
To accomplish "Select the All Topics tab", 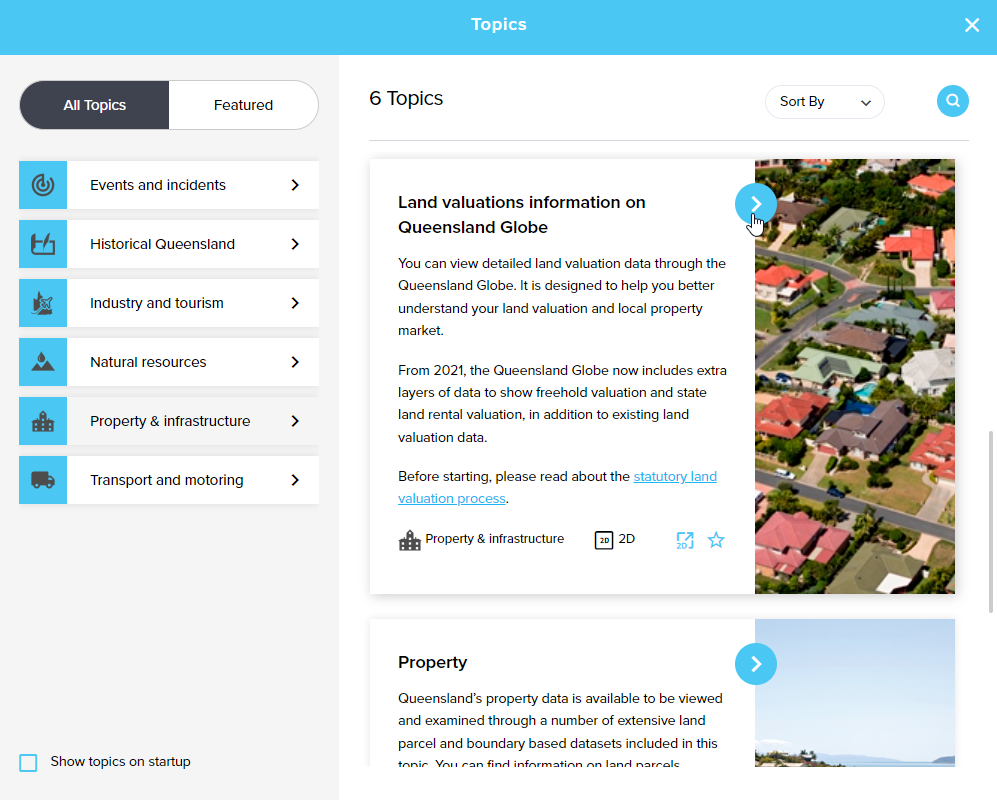I will click(95, 105).
